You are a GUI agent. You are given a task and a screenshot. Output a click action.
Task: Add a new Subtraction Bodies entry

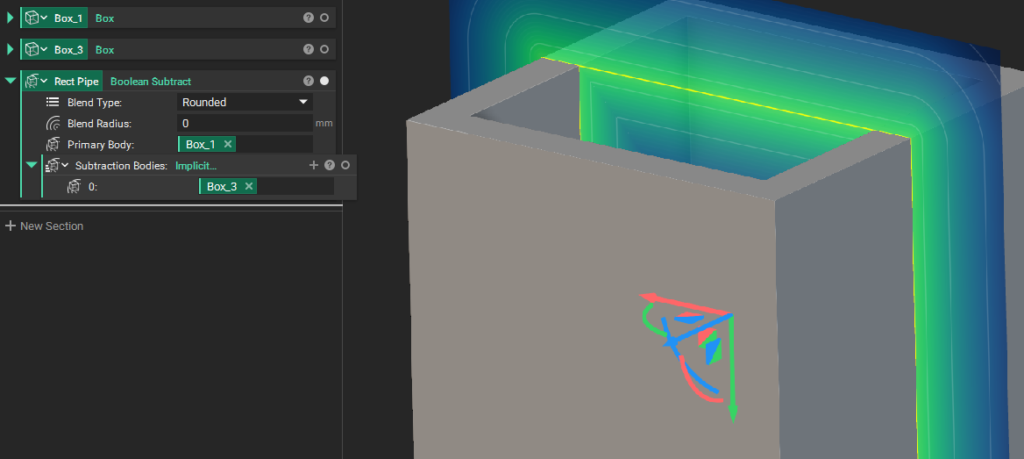coord(313,165)
